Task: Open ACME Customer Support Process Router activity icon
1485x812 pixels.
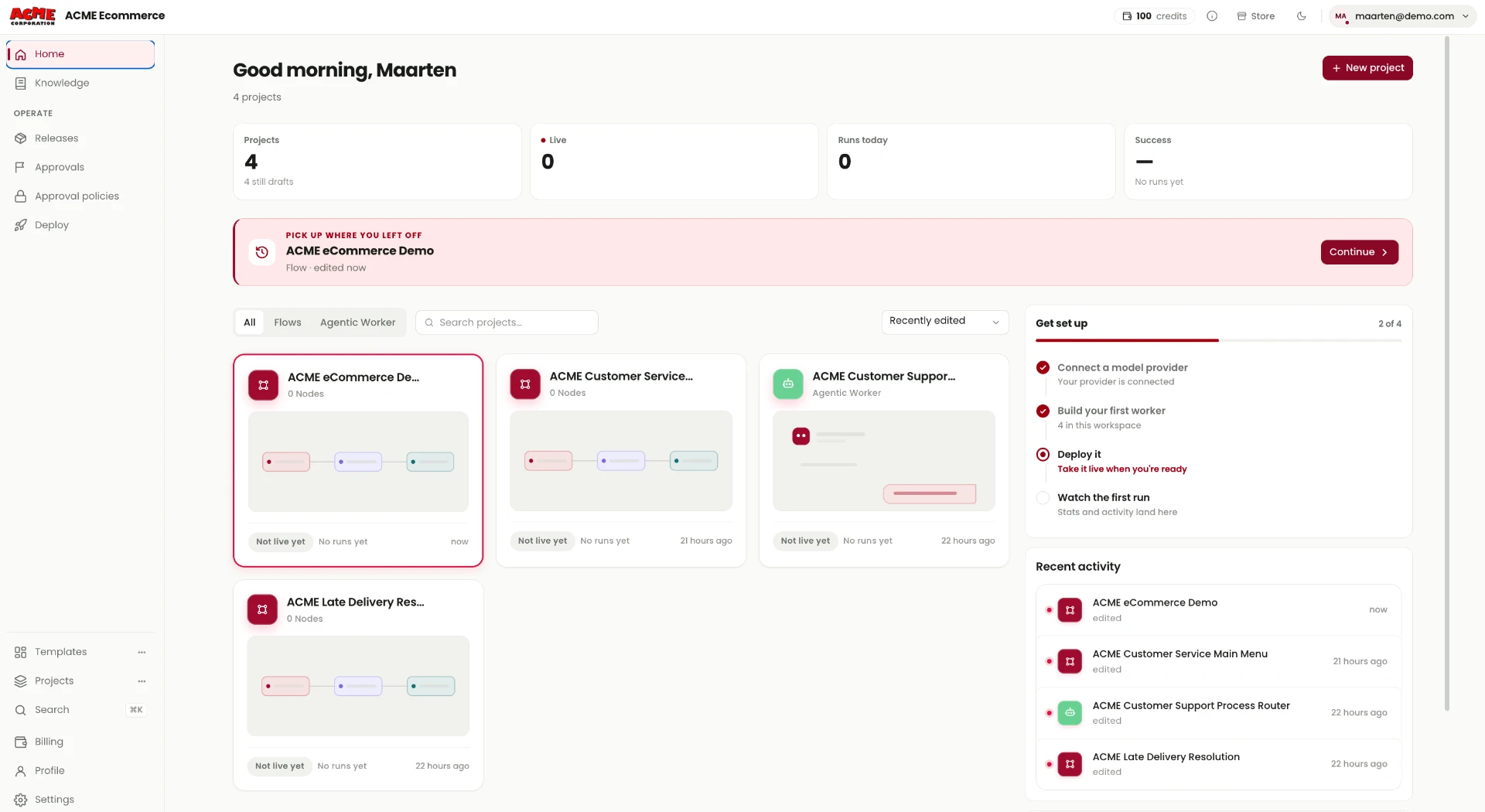Action: pyautogui.click(x=1070, y=713)
